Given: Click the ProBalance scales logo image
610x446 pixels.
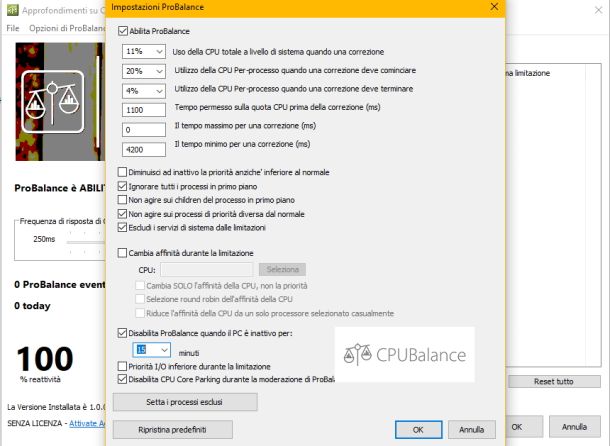Looking at the screenshot, I should point(53,102).
